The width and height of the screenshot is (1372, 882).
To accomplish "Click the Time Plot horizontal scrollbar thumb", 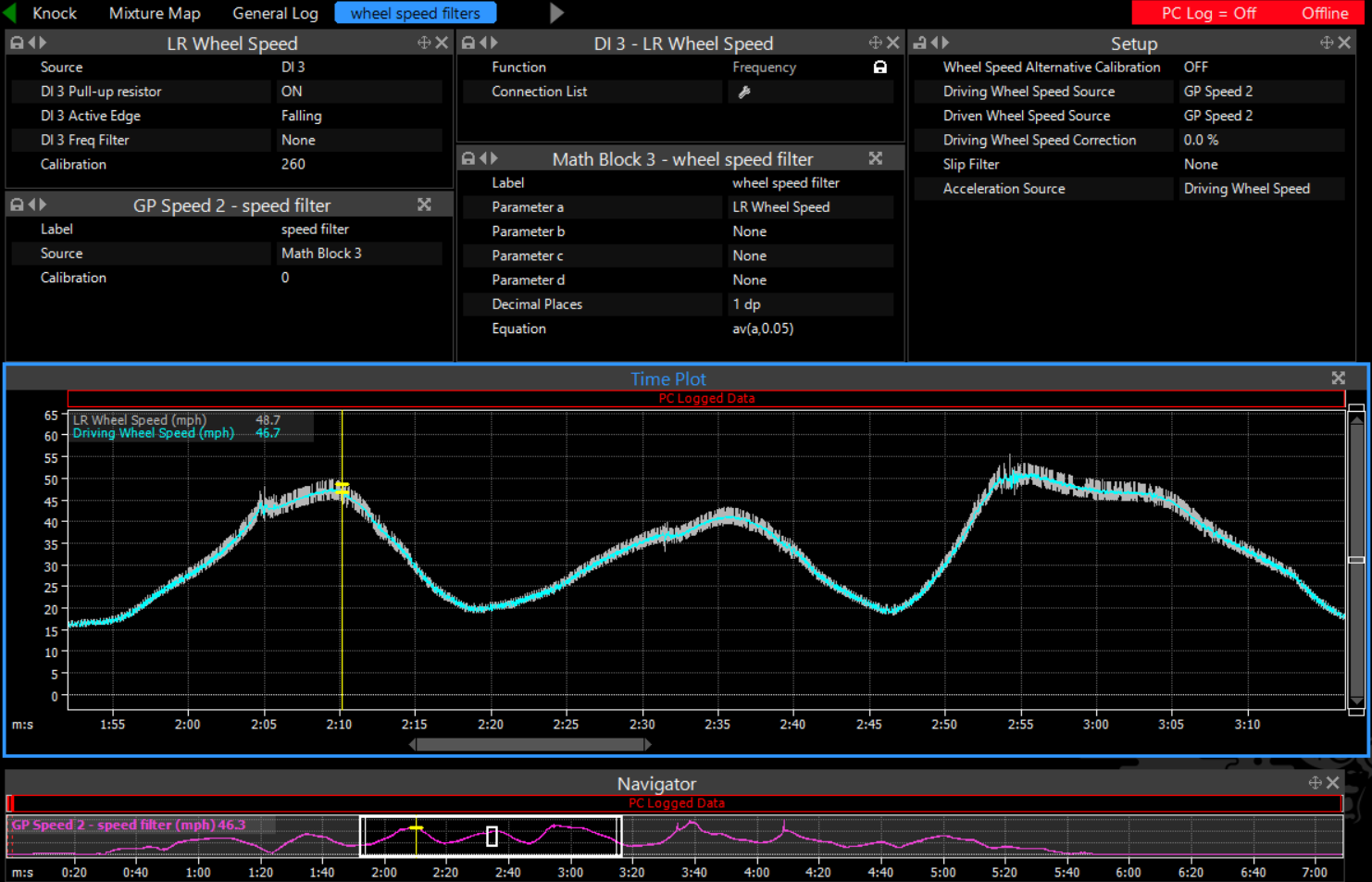I will point(530,744).
